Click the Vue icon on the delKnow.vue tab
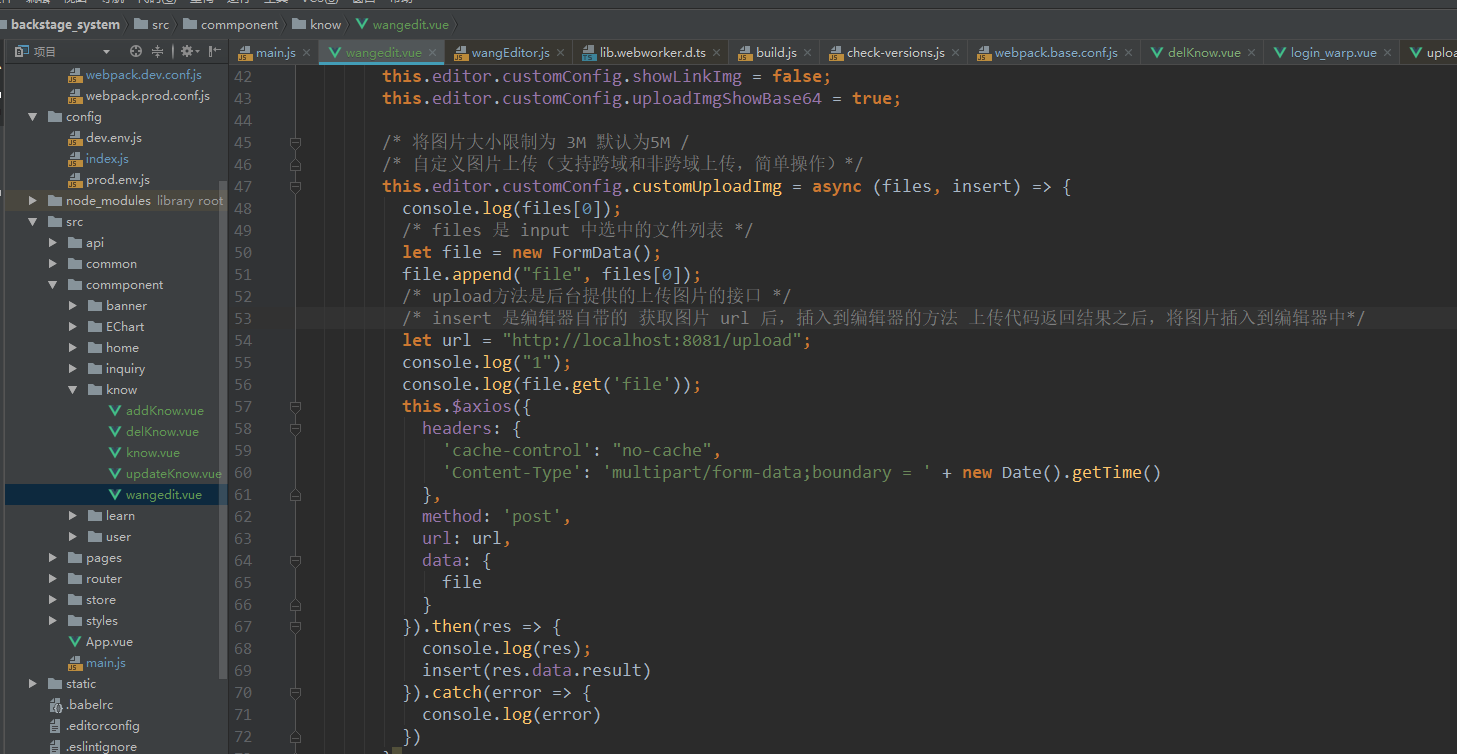 pos(1157,52)
